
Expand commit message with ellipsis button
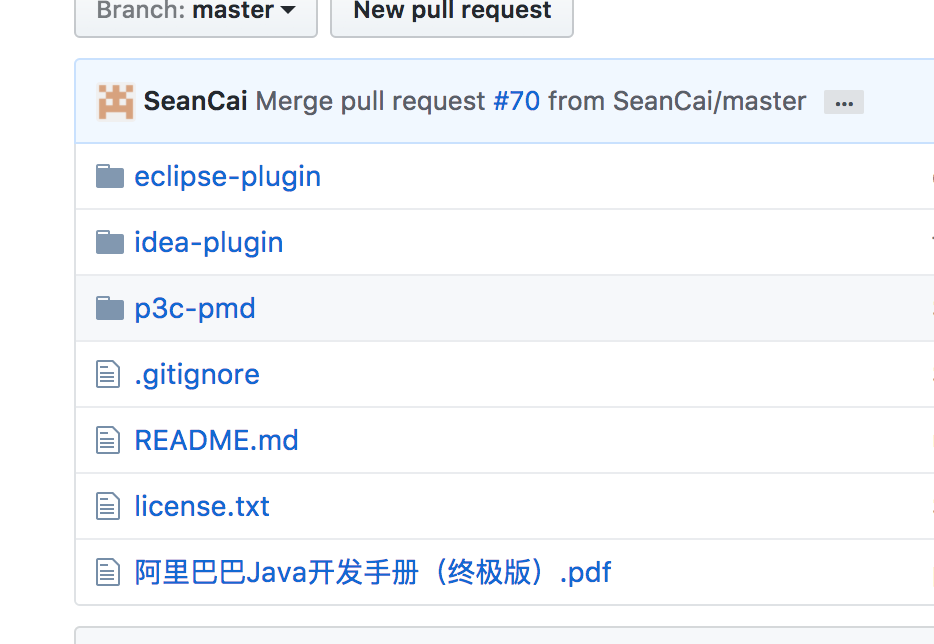843,102
